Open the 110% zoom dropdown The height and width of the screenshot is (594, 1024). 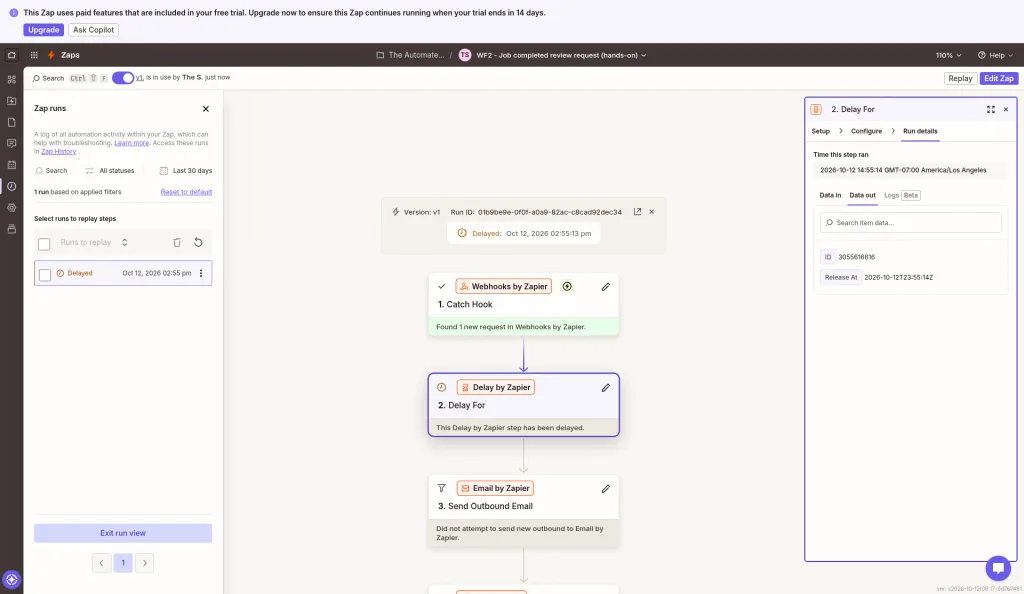tap(948, 55)
